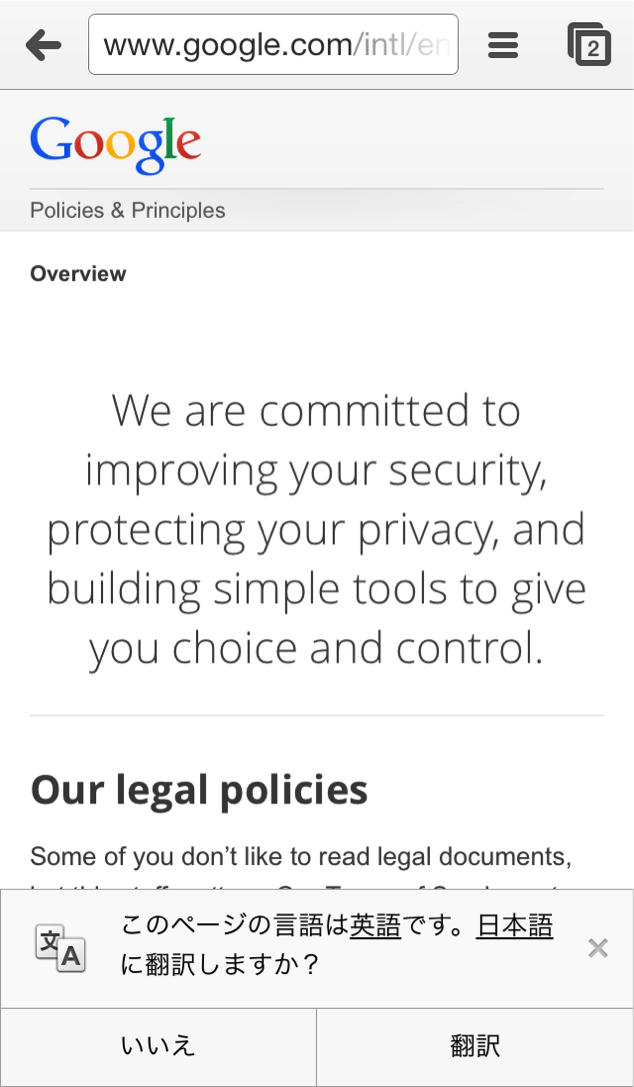
Task: Tap the Our legal policies heading
Action: 199,789
